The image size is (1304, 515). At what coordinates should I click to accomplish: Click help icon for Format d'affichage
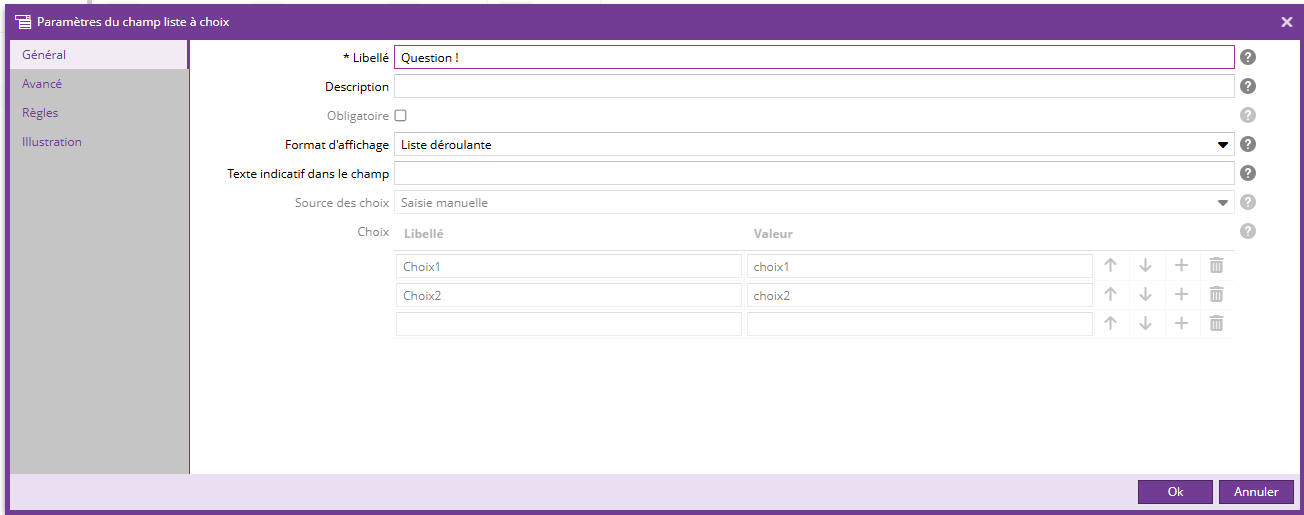tap(1247, 145)
